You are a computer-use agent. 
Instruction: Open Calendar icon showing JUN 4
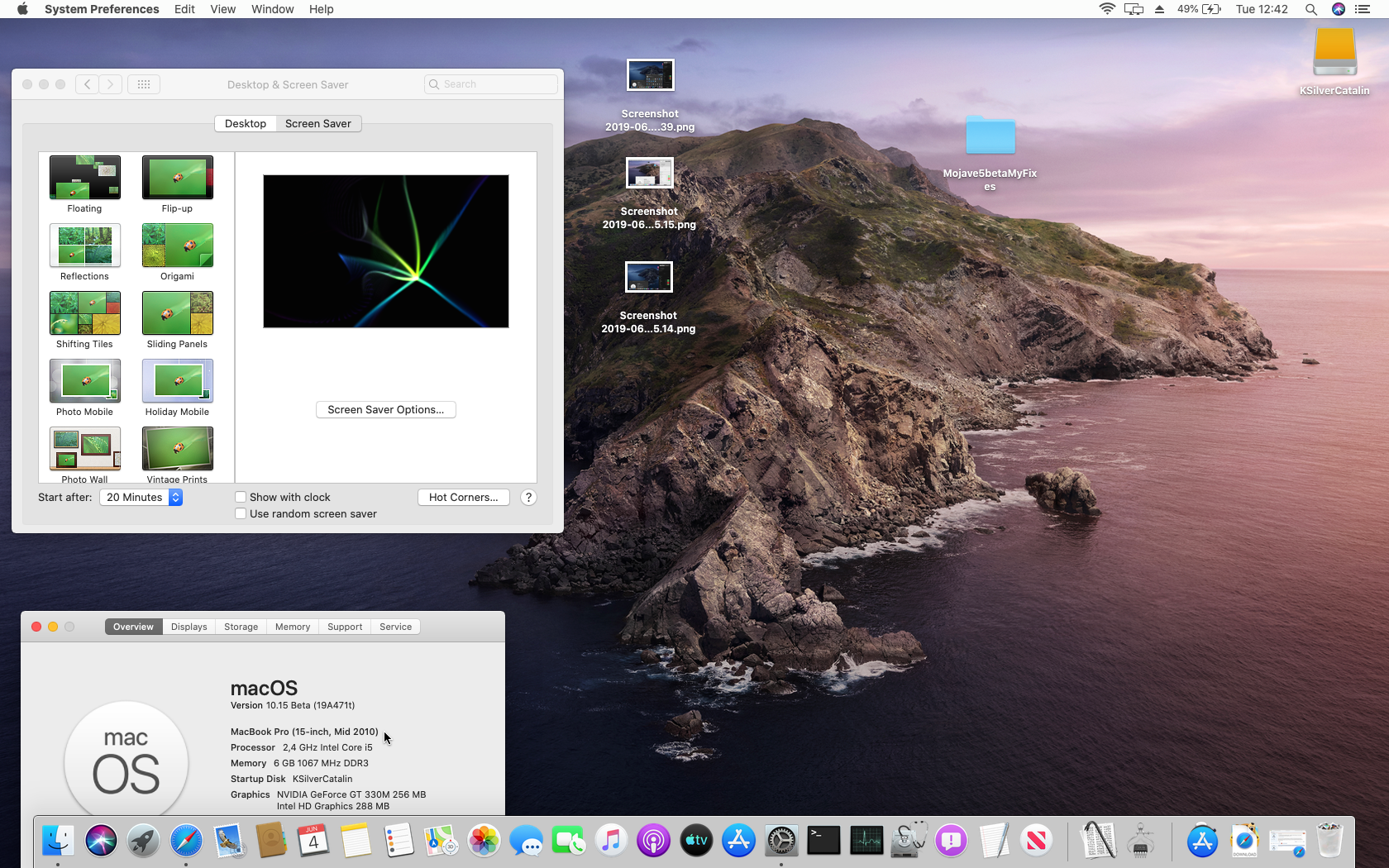point(313,842)
